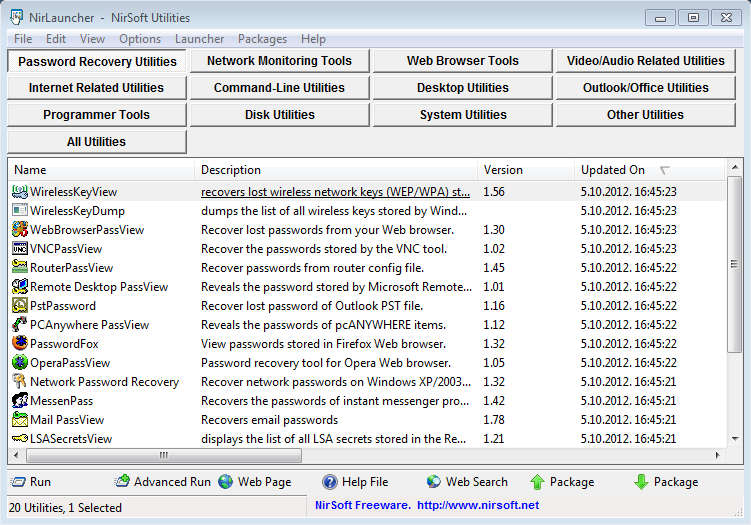Open the Launcher menu
The width and height of the screenshot is (751, 525).
[199, 39]
